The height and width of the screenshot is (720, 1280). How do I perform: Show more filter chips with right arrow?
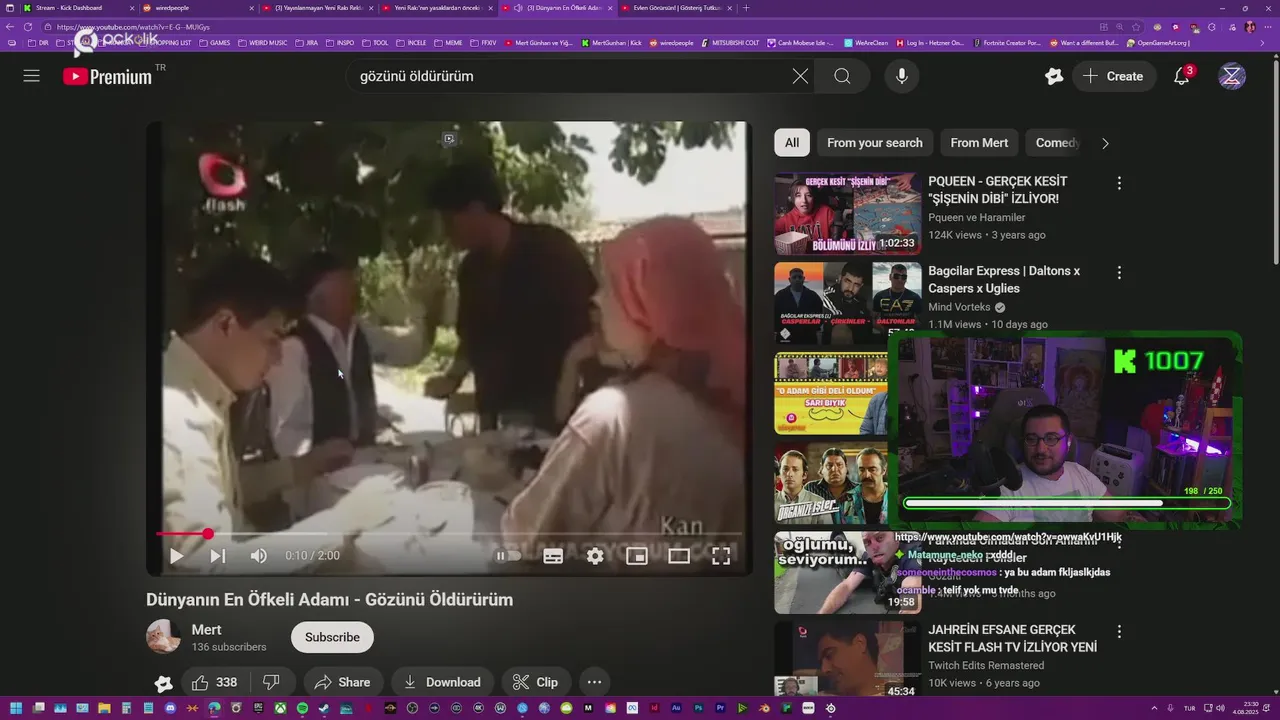click(1105, 143)
